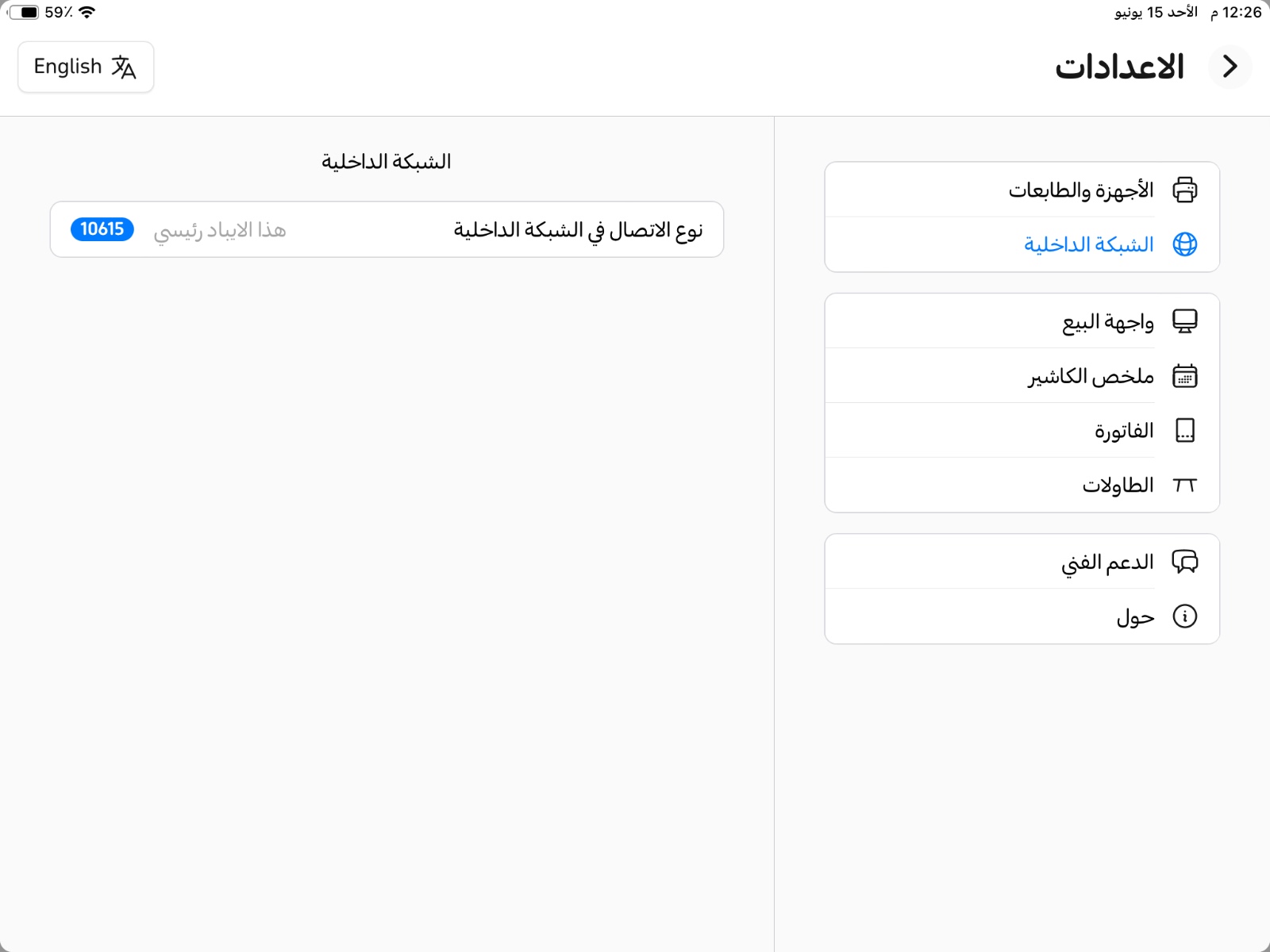The height and width of the screenshot is (952, 1270).
Task: Click the blue 10615 badge
Action: [x=102, y=229]
